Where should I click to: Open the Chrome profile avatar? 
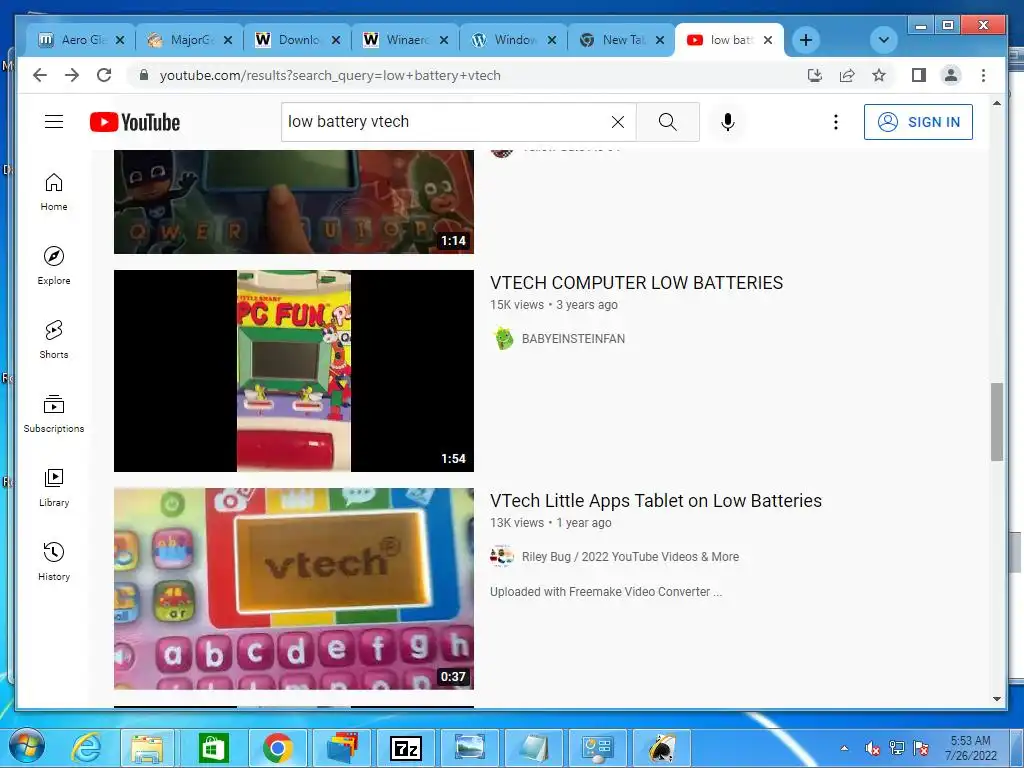[951, 75]
